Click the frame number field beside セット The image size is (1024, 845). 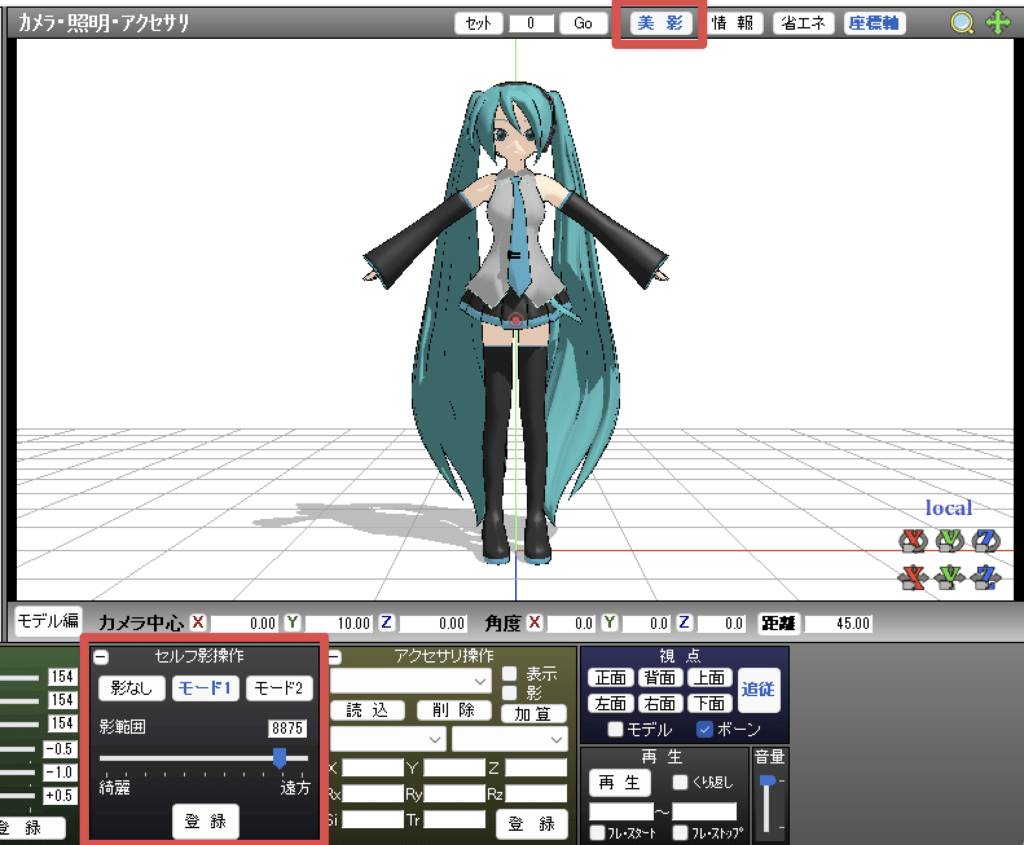(x=532, y=24)
